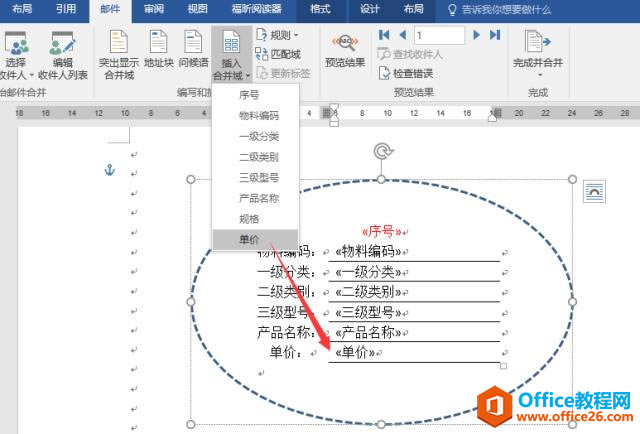
Task: Choose 一级分类 from the merge field list
Action: pos(256,136)
